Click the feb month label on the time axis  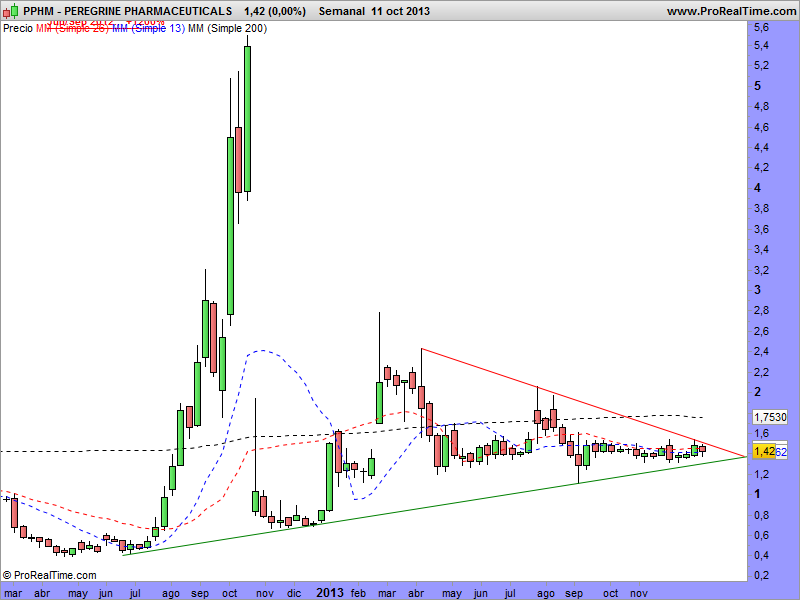click(358, 593)
